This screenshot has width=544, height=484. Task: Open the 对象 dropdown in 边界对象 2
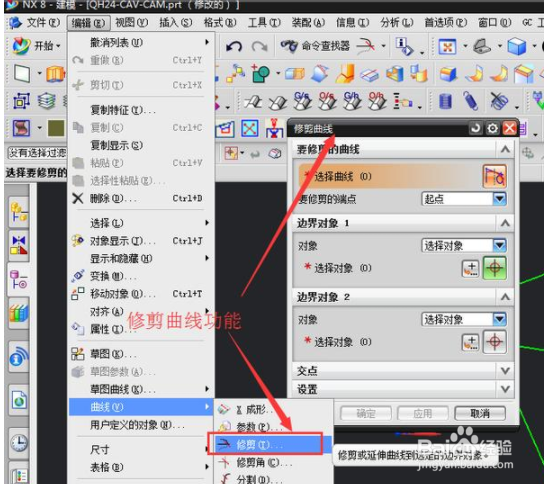point(464,319)
